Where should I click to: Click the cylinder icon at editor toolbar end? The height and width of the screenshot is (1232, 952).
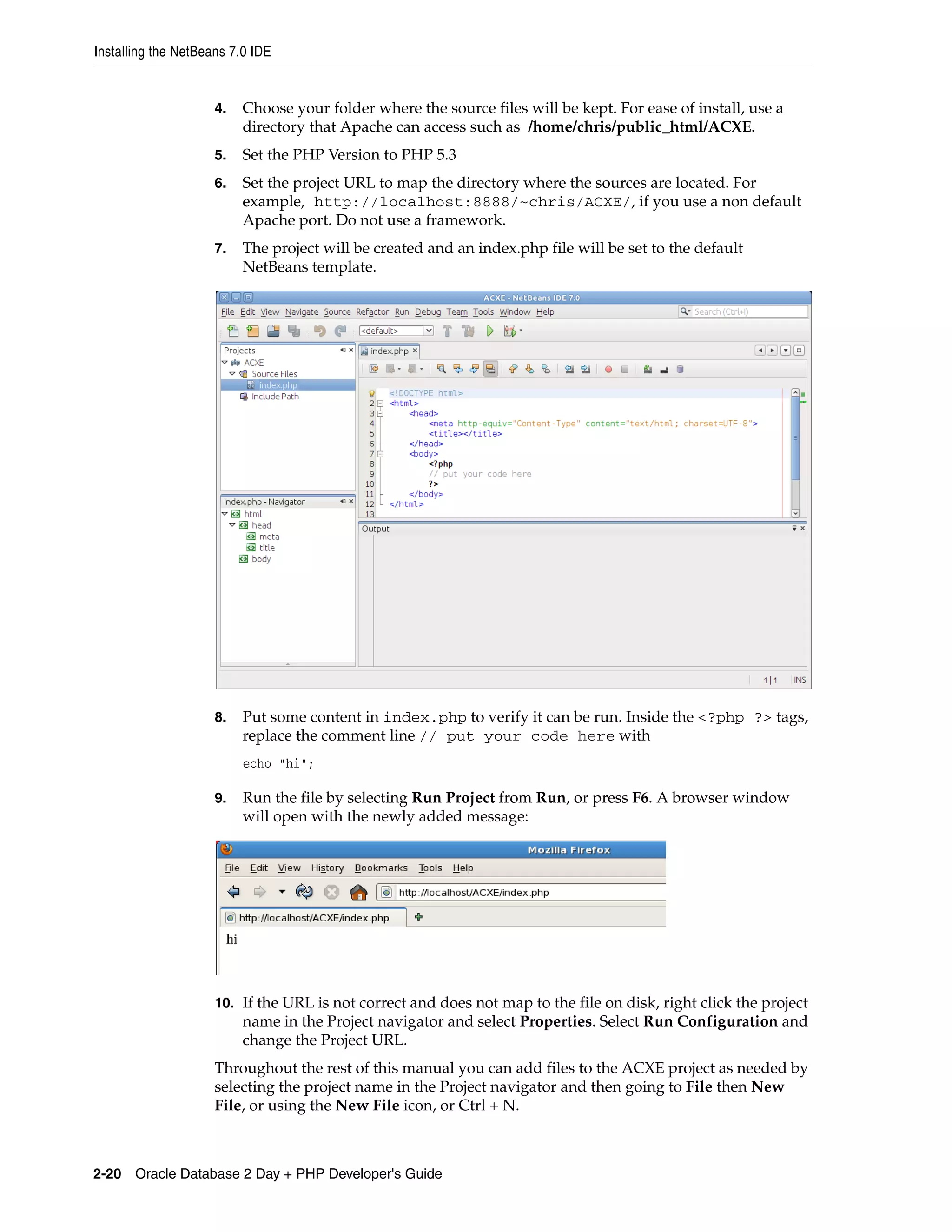point(680,369)
